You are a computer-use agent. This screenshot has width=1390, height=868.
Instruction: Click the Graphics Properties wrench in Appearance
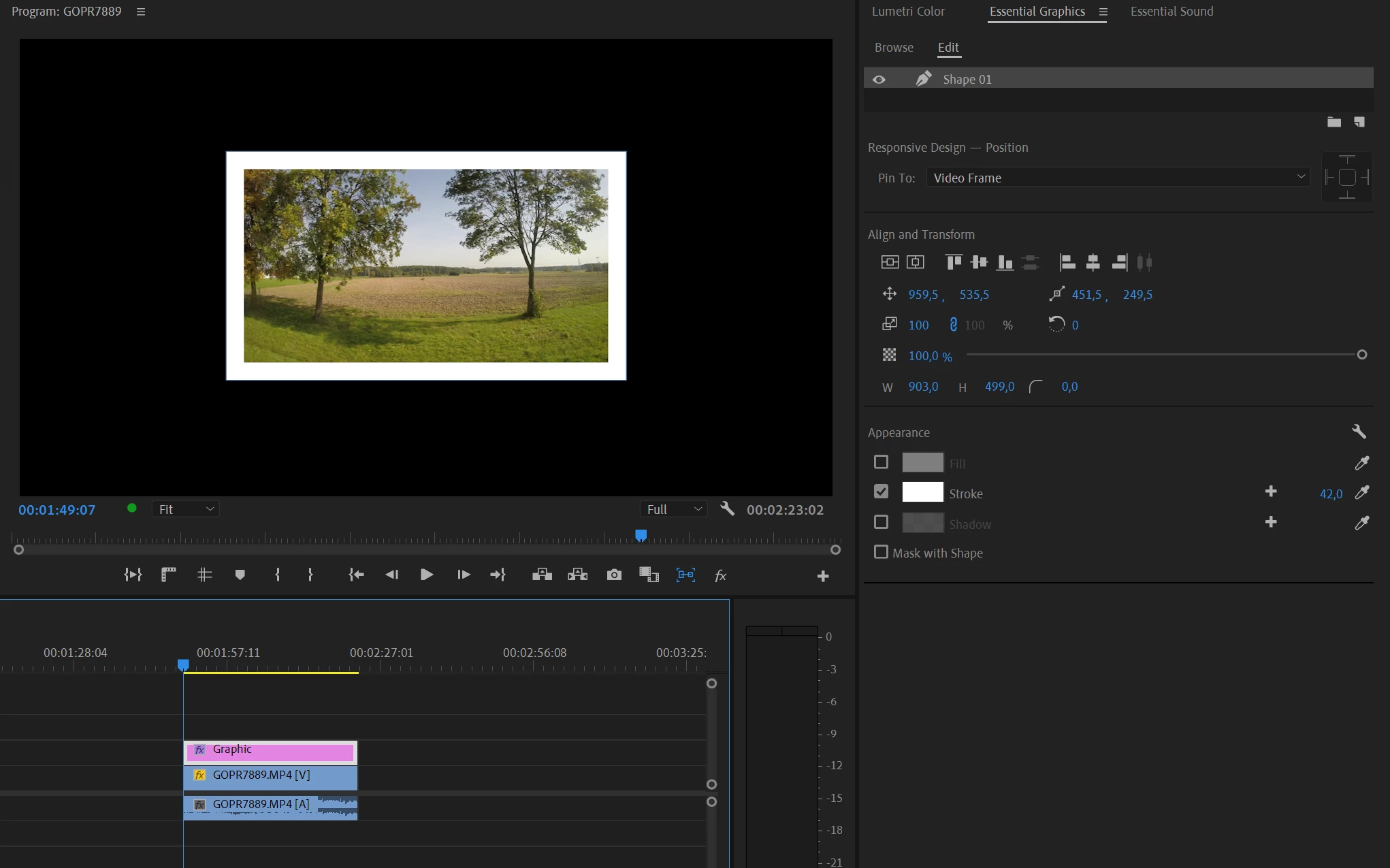[x=1359, y=432]
